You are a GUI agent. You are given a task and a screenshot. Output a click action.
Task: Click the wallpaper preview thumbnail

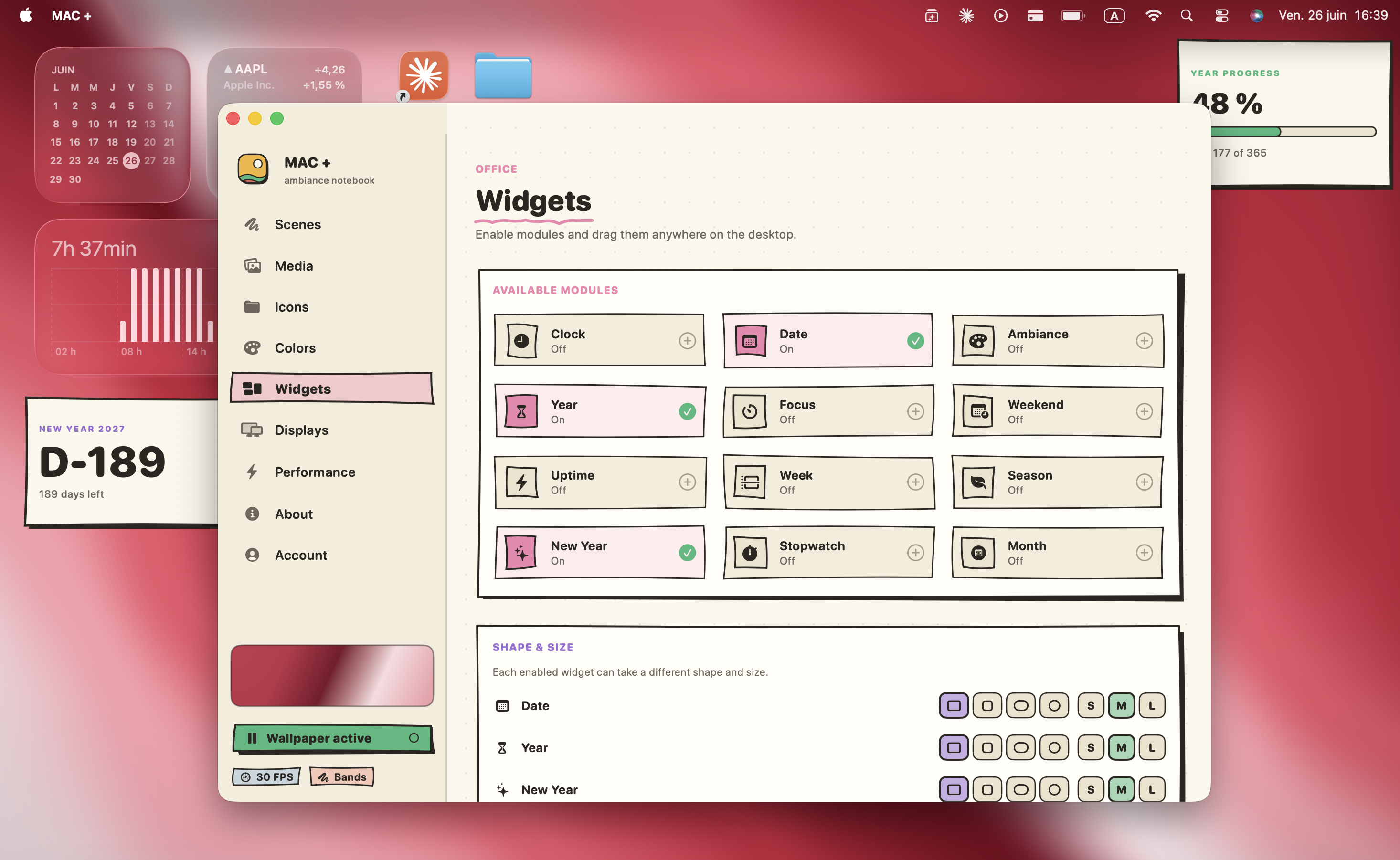click(332, 675)
